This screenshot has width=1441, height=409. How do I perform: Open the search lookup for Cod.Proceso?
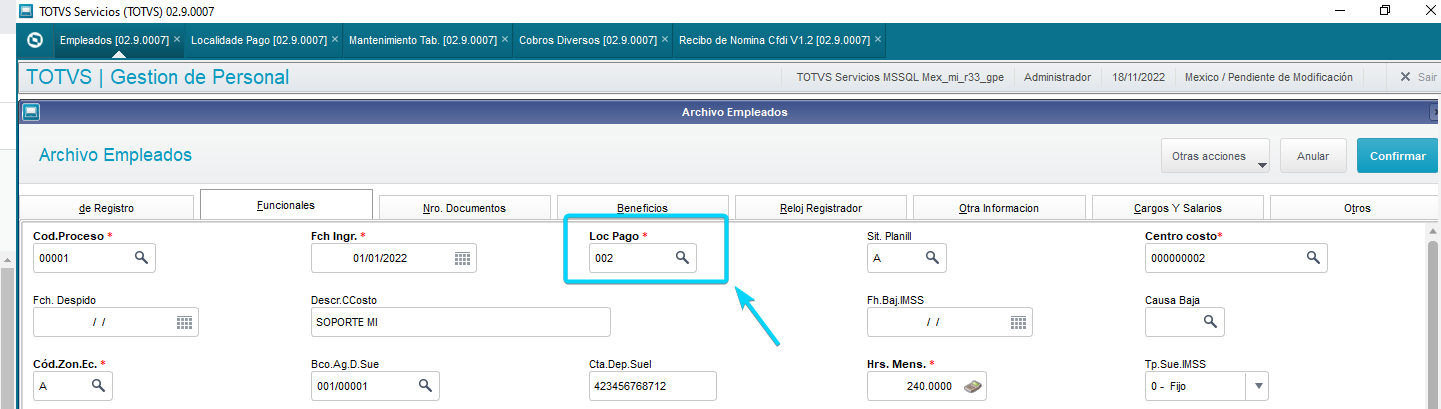coord(142,258)
